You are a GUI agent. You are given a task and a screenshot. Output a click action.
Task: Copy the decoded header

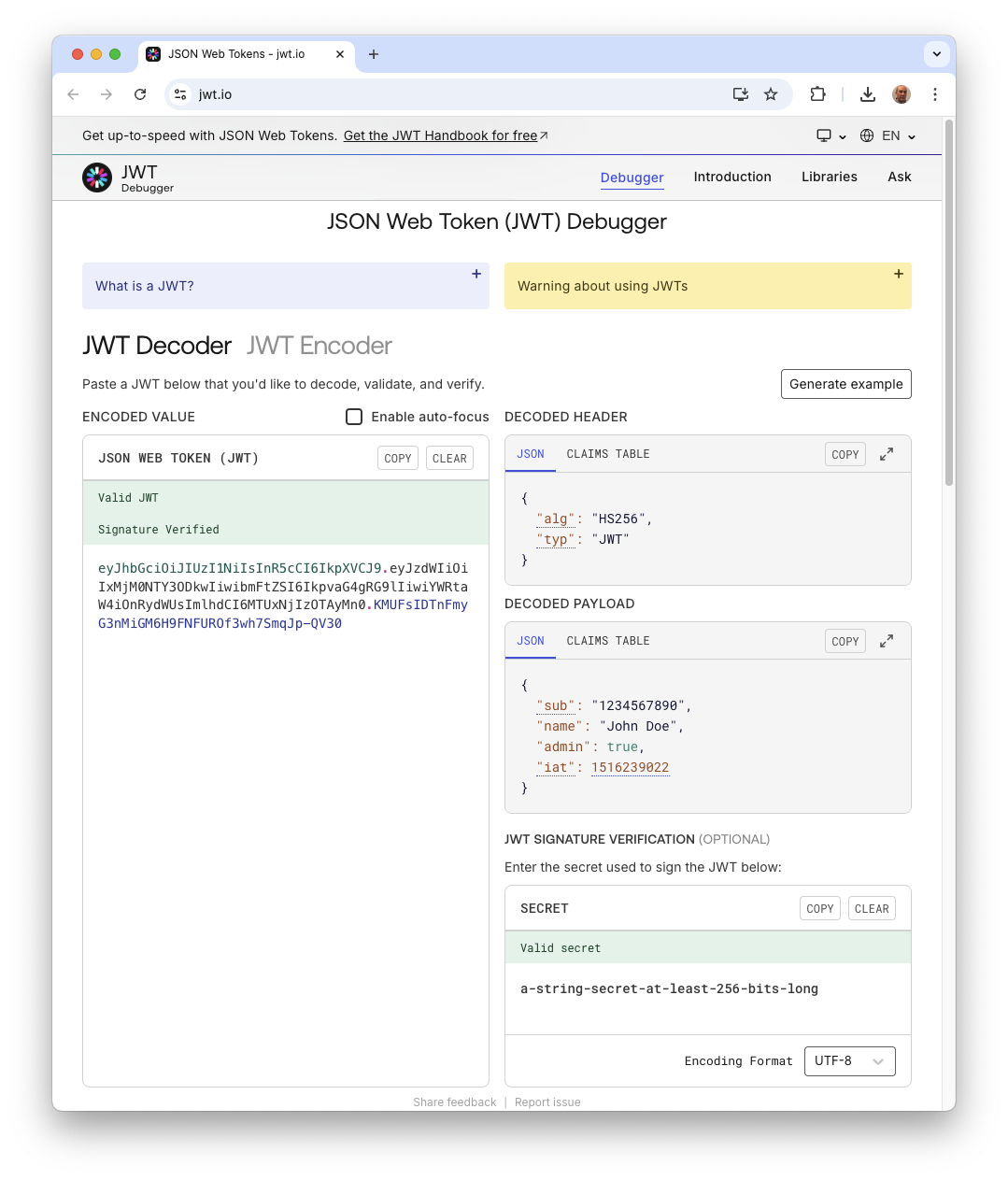point(845,454)
